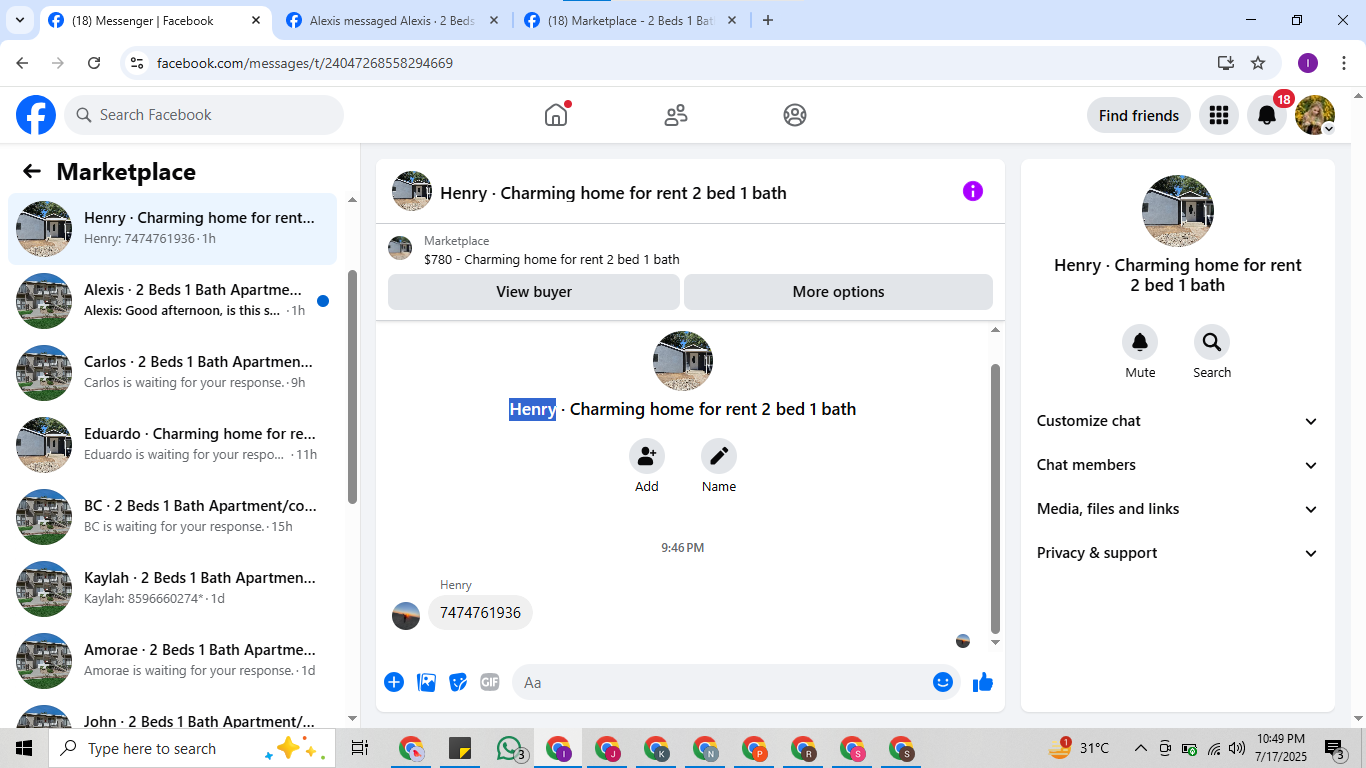Switch to the Marketplace 2 Beds tab
Viewport: 1366px width, 768px height.
[631, 21]
